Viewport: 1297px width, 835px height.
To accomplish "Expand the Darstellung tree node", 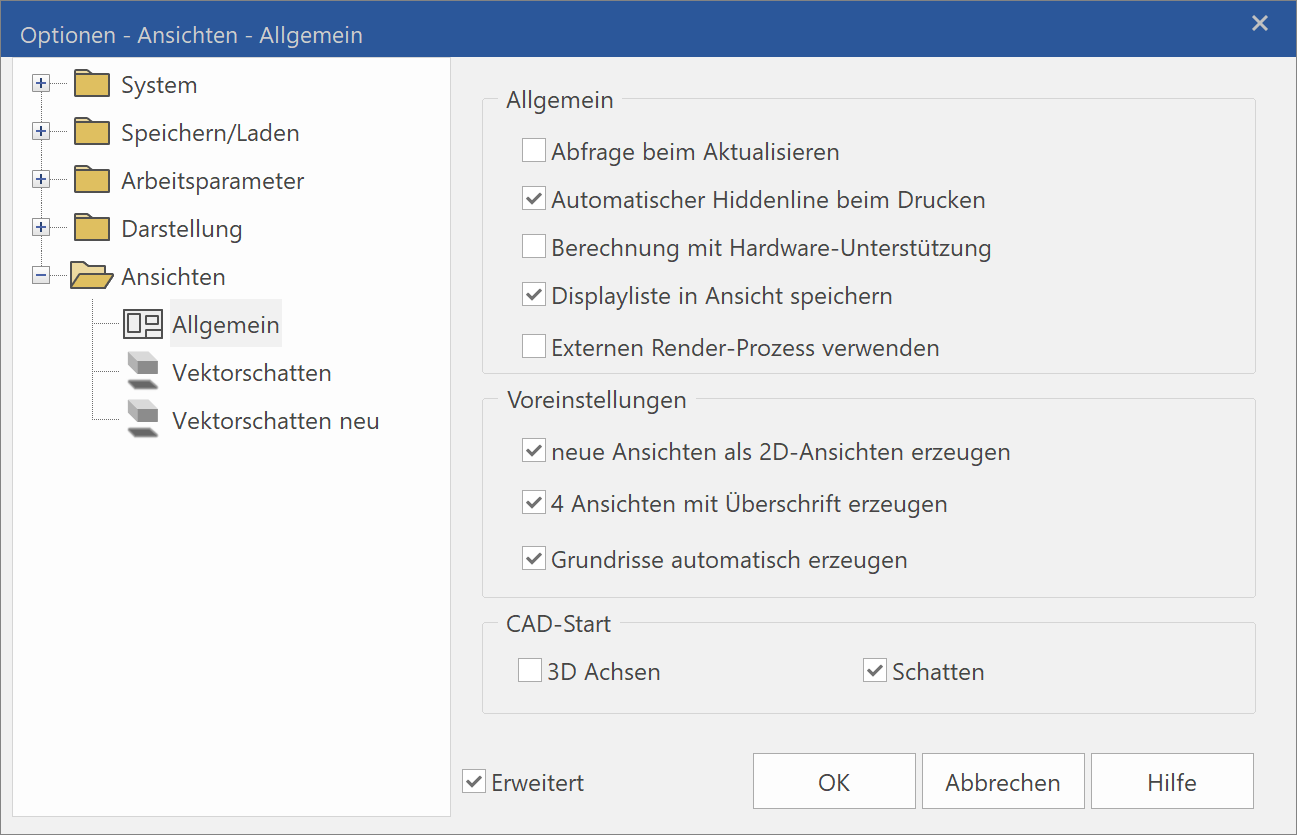I will point(41,228).
